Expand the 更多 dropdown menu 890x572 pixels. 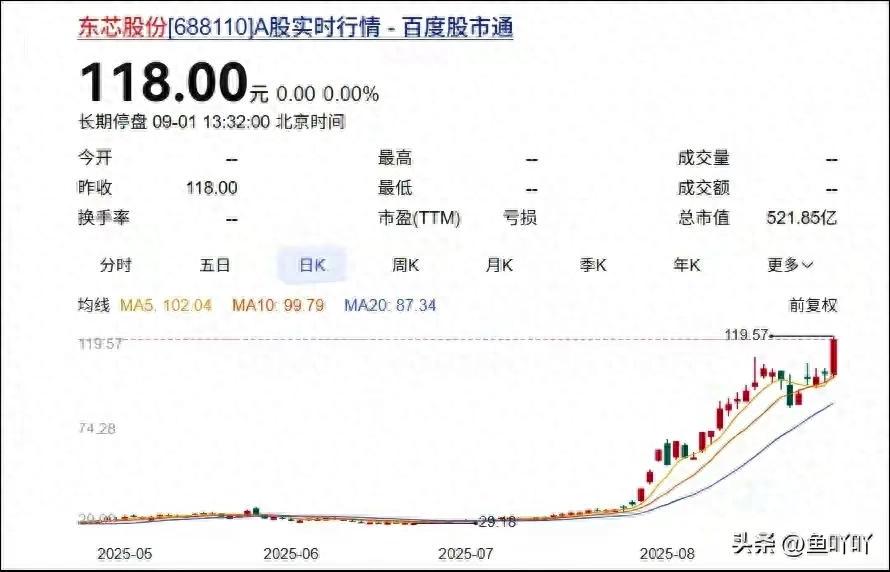click(x=790, y=265)
